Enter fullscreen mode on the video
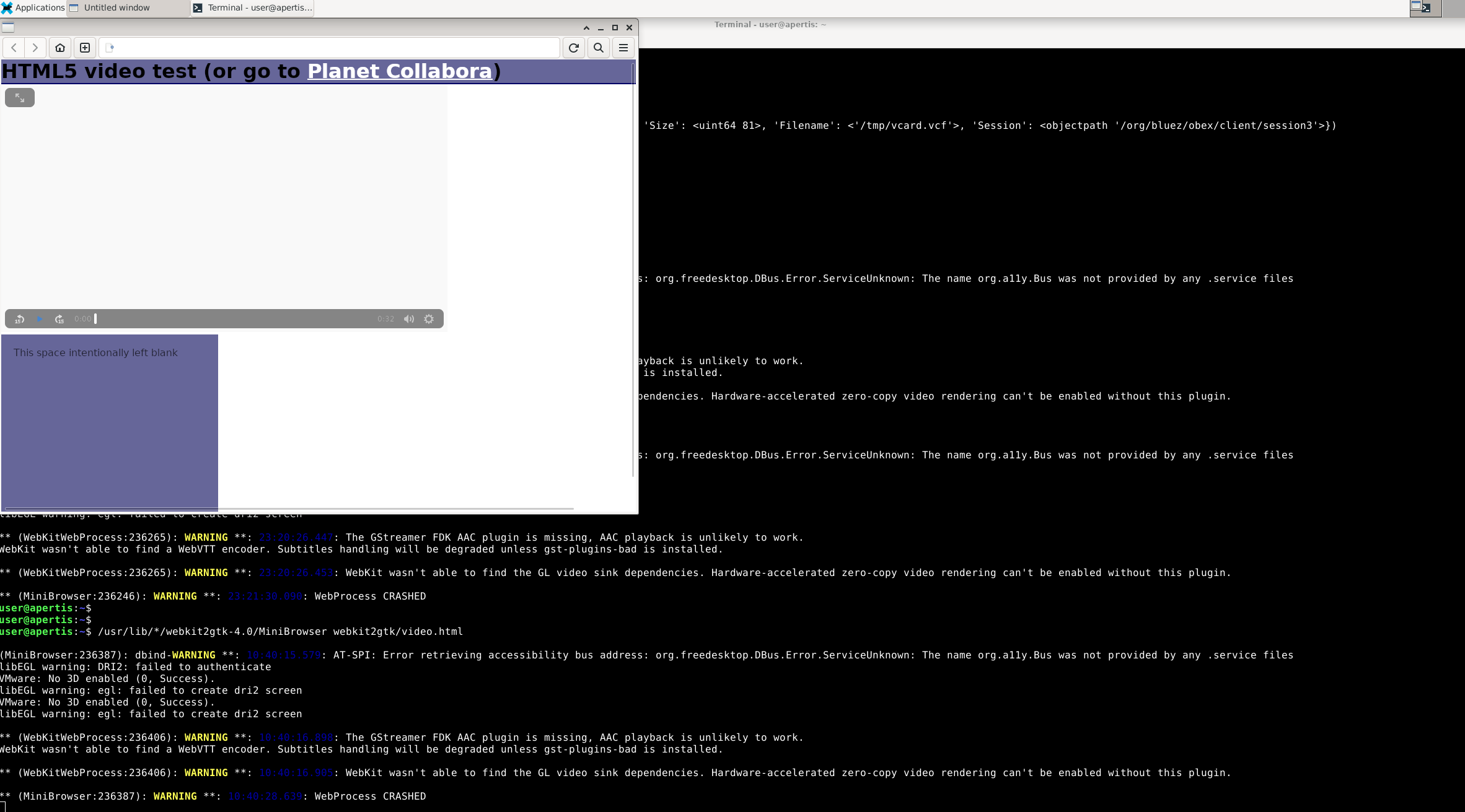1465x812 pixels. (20, 98)
